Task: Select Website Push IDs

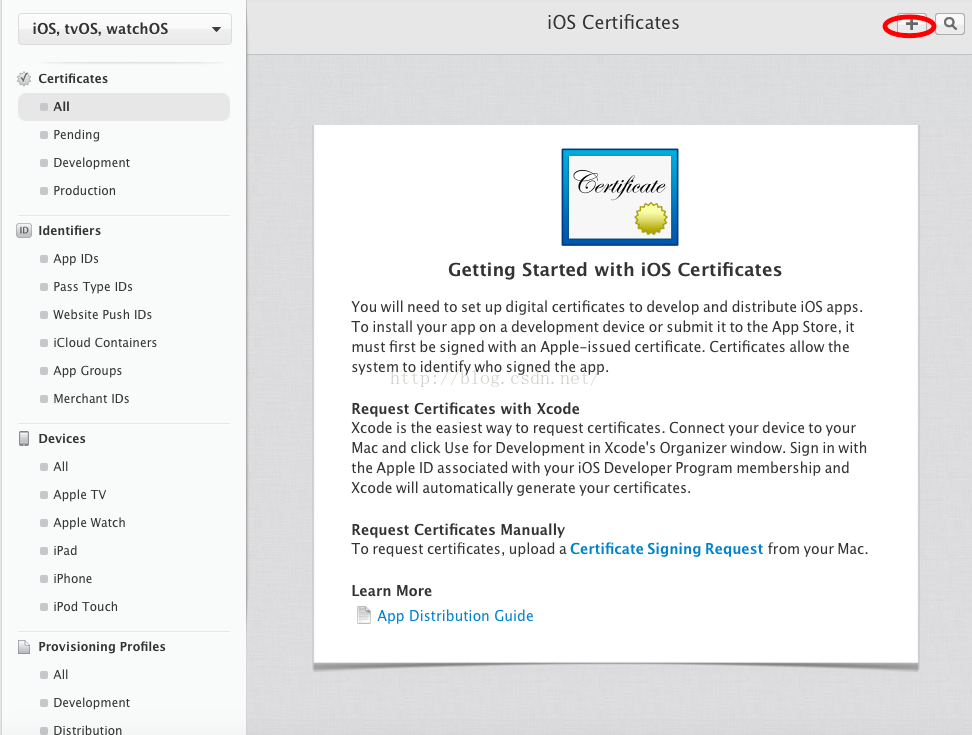Action: pyautogui.click(x=102, y=314)
